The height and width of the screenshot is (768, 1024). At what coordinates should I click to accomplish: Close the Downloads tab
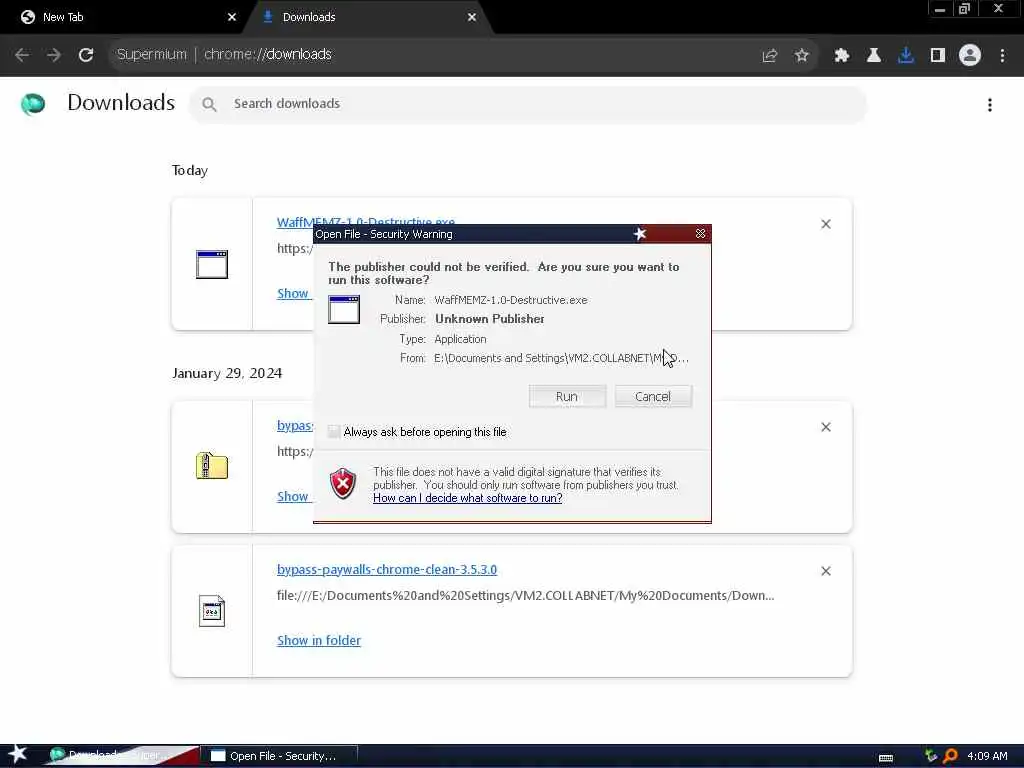coord(472,17)
